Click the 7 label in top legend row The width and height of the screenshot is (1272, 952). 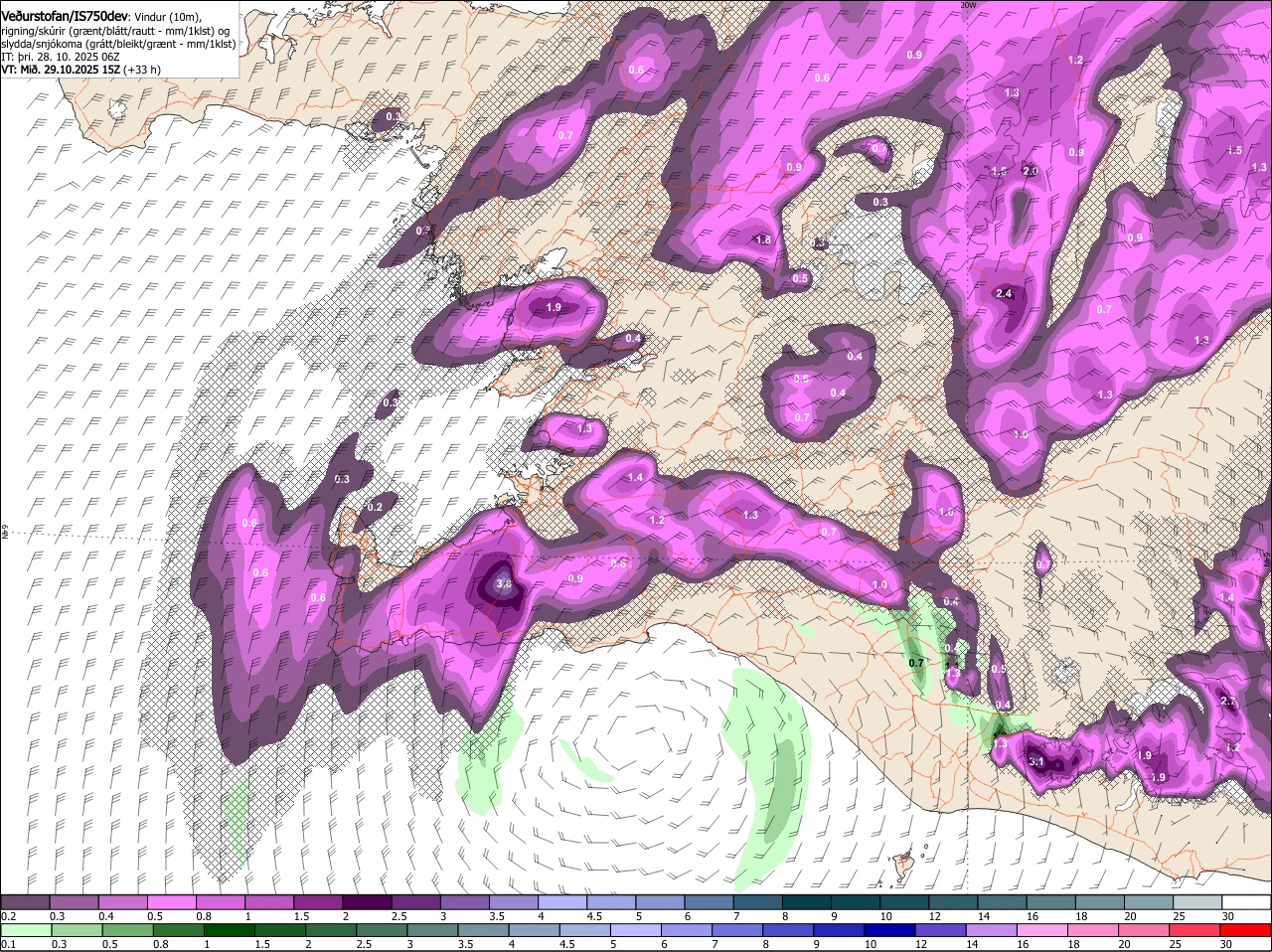coord(736,915)
